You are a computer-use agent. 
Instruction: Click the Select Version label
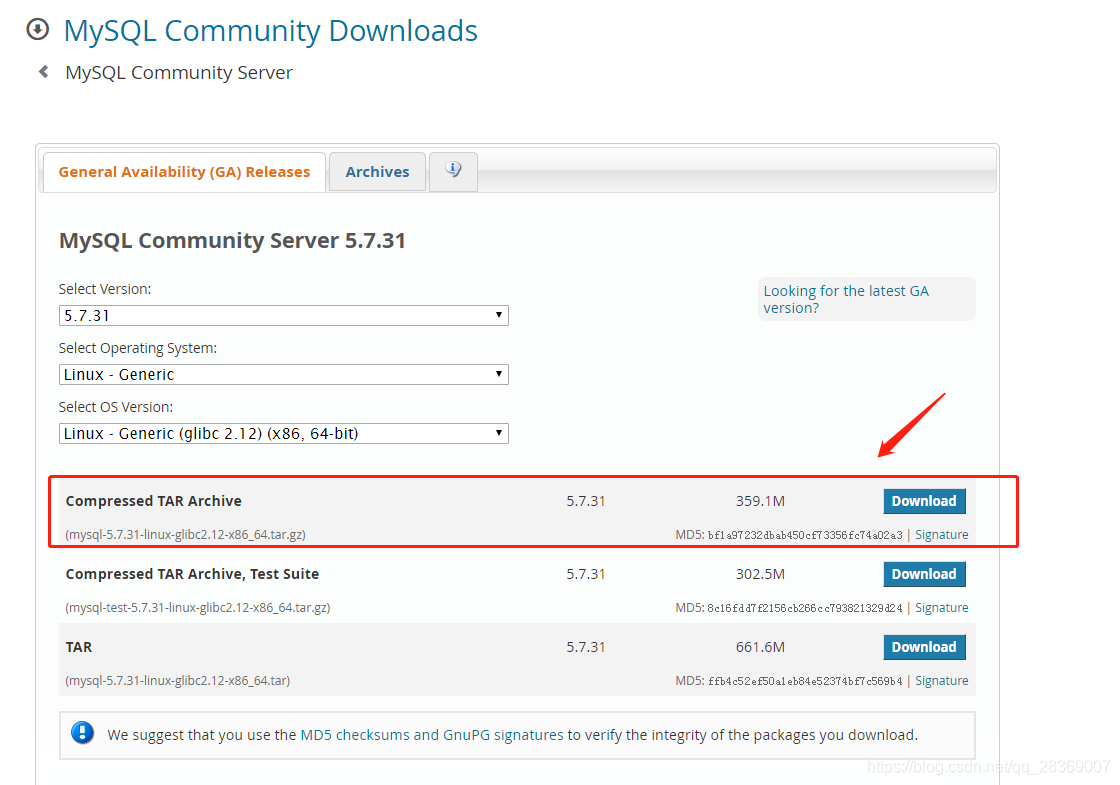(x=105, y=289)
